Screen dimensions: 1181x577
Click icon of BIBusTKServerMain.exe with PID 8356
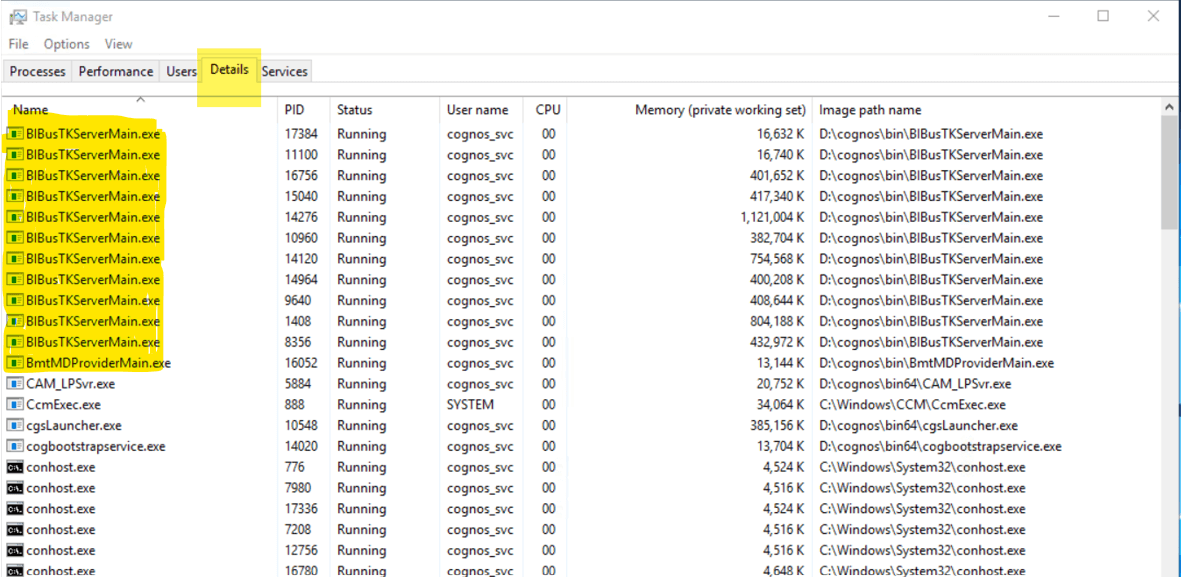coord(15,342)
